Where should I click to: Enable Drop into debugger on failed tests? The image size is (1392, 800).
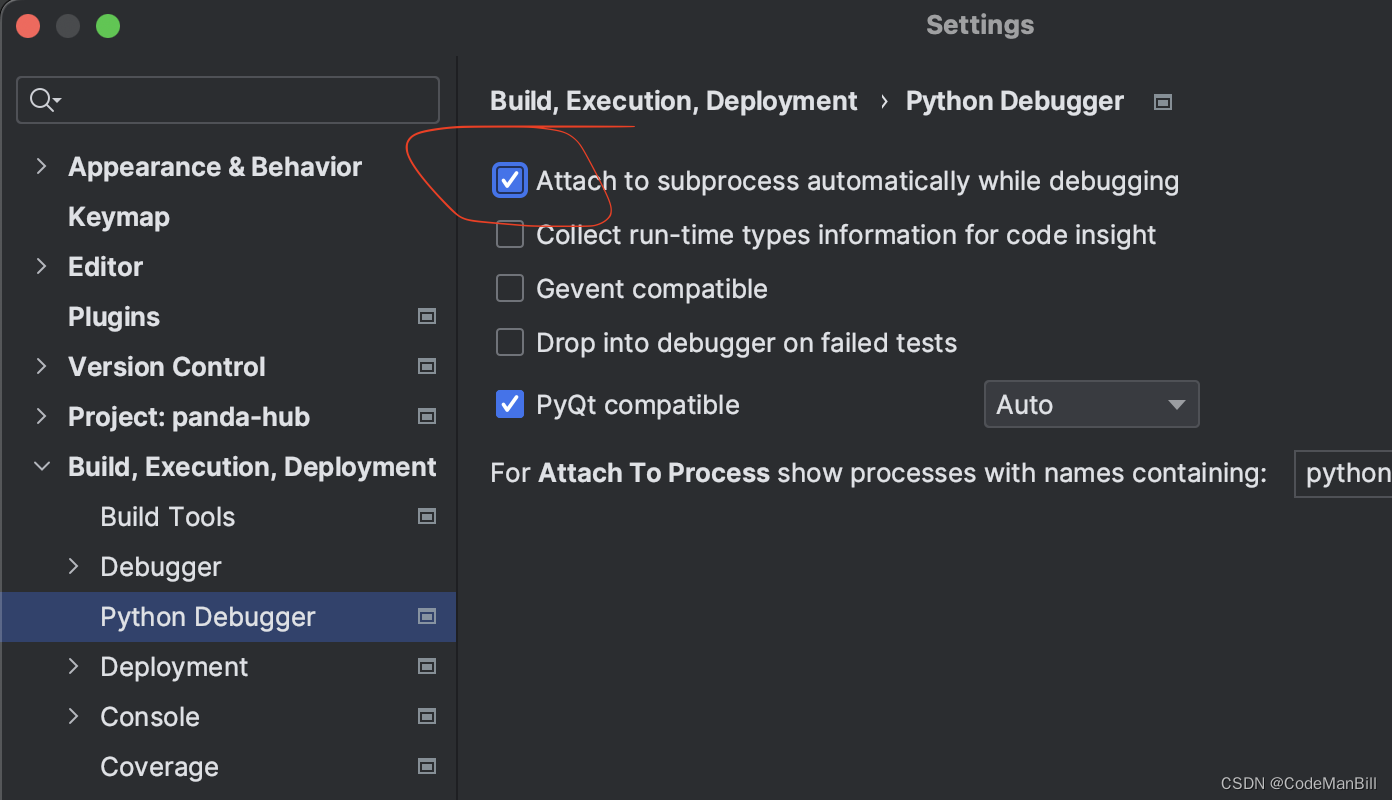510,343
